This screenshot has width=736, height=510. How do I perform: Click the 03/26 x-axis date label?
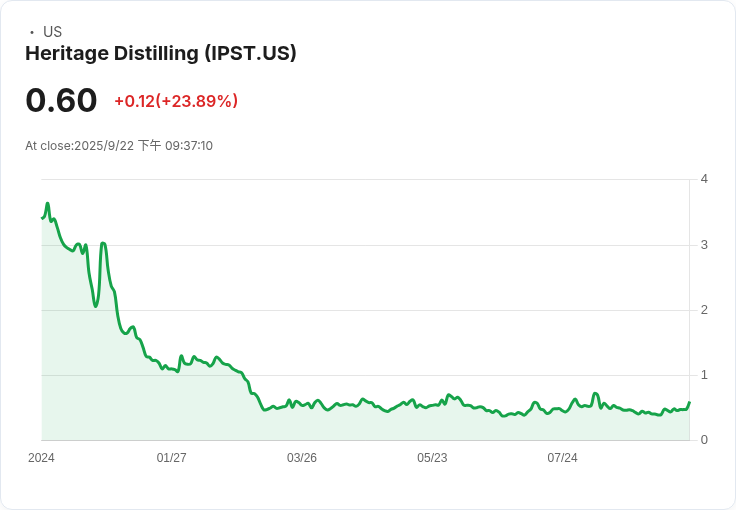302,458
